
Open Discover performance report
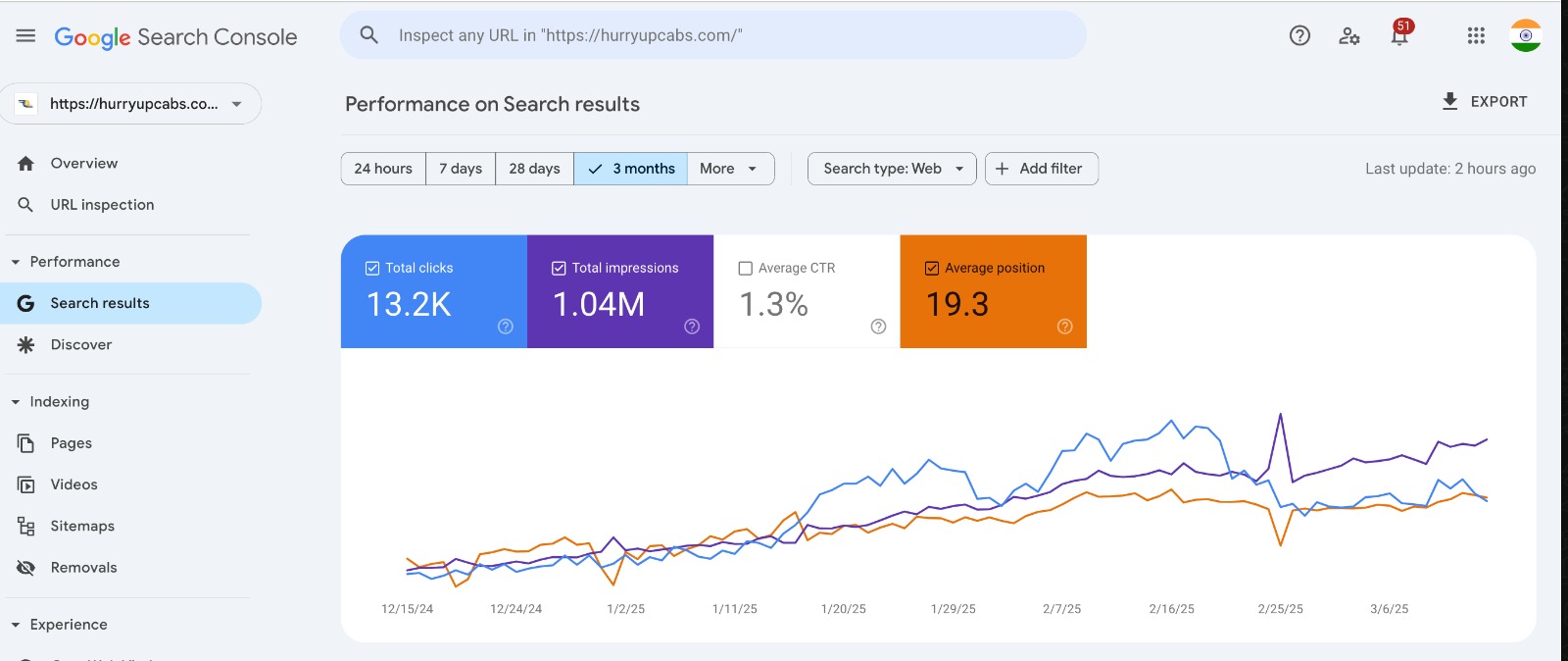(130, 344)
